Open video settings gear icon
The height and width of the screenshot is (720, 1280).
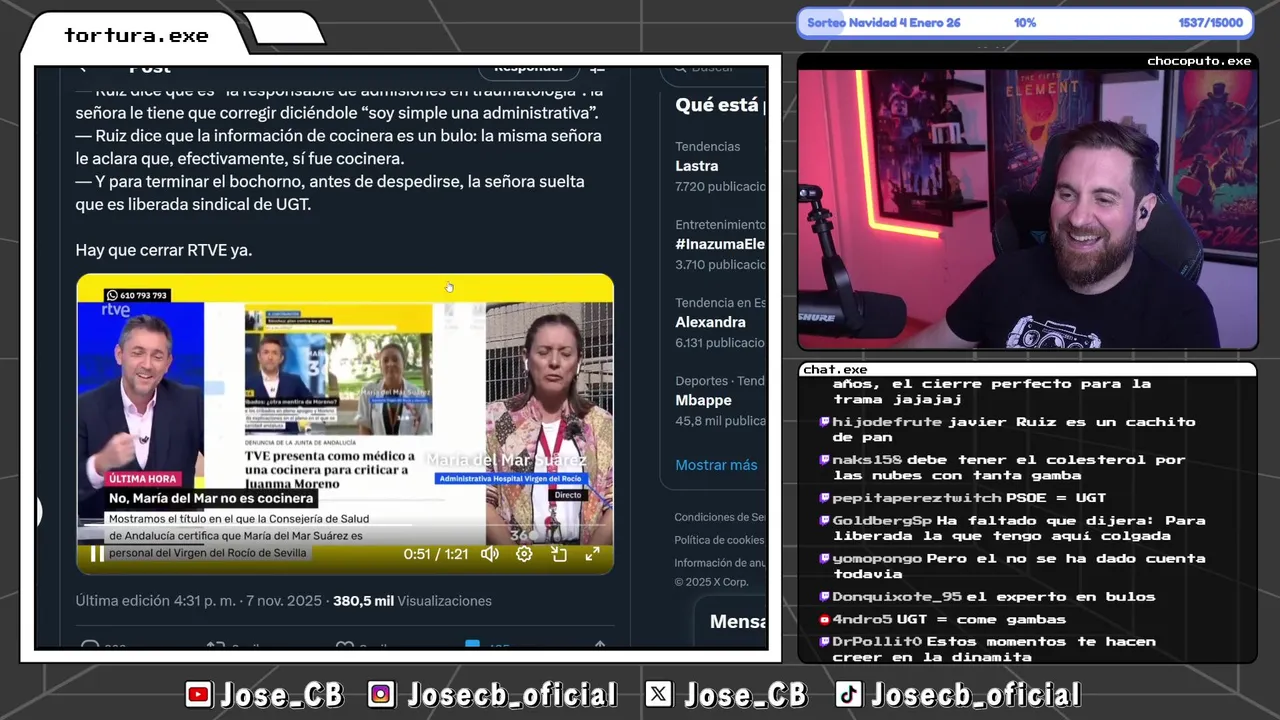524,554
